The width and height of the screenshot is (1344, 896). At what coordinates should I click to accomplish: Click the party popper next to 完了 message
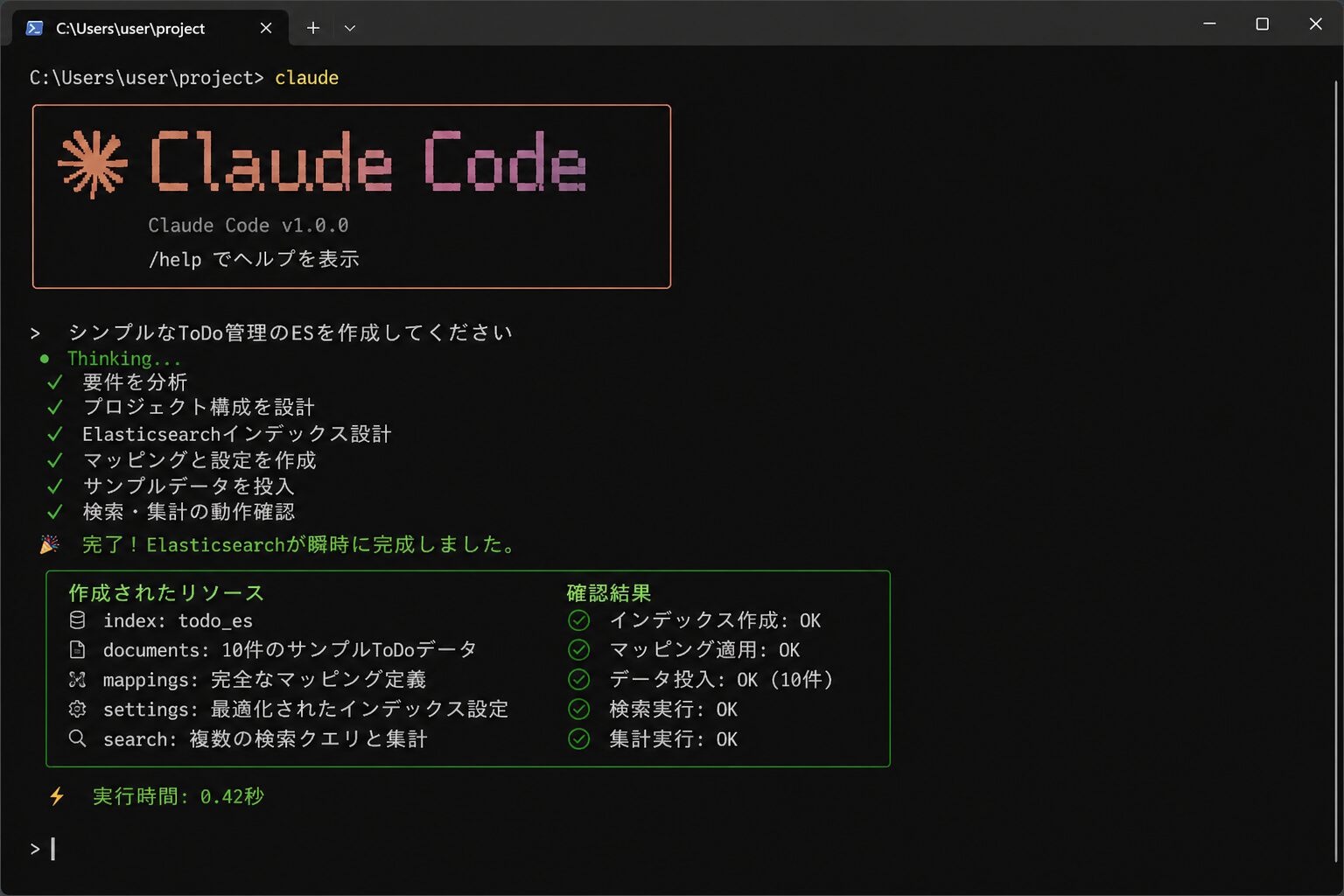[x=50, y=543]
